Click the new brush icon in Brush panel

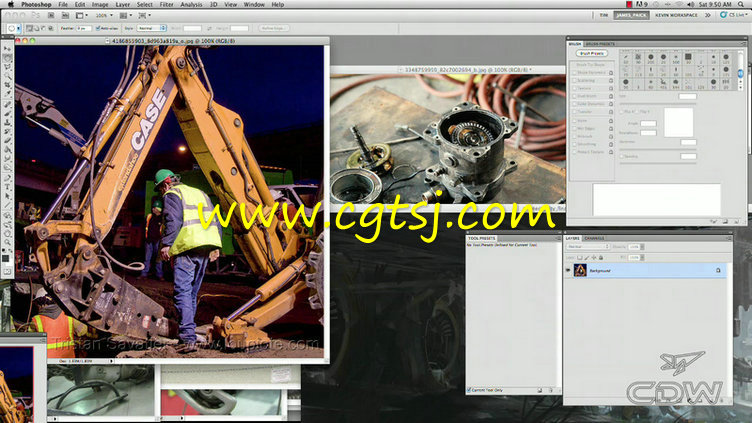(725, 222)
